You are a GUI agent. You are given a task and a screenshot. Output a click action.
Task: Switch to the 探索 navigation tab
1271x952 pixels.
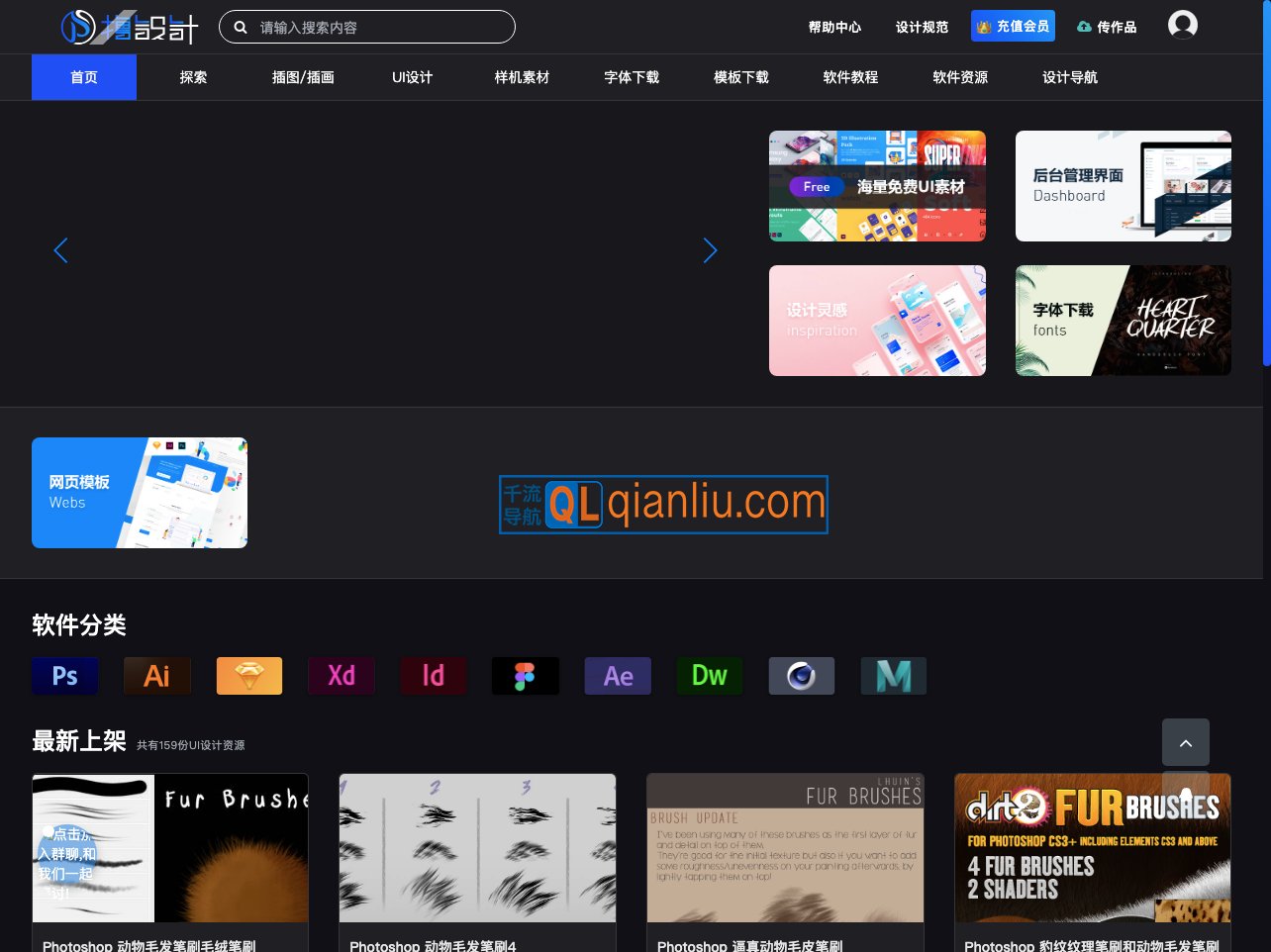193,77
